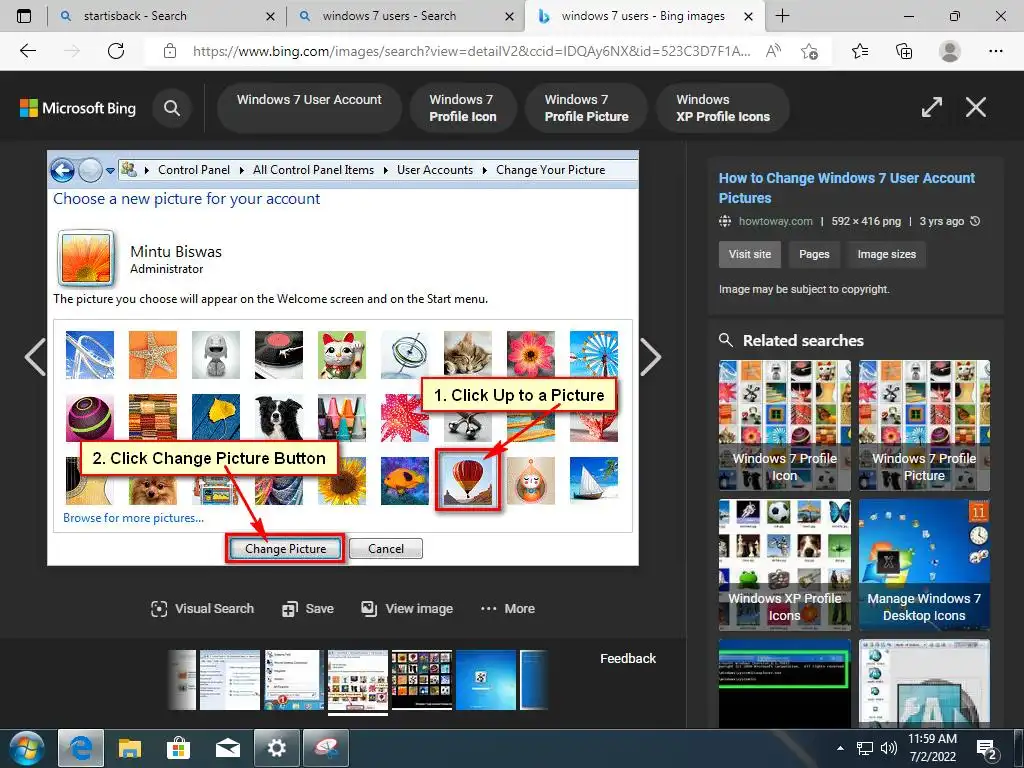Click the address bar URL field
This screenshot has width=1024, height=768.
coord(470,51)
